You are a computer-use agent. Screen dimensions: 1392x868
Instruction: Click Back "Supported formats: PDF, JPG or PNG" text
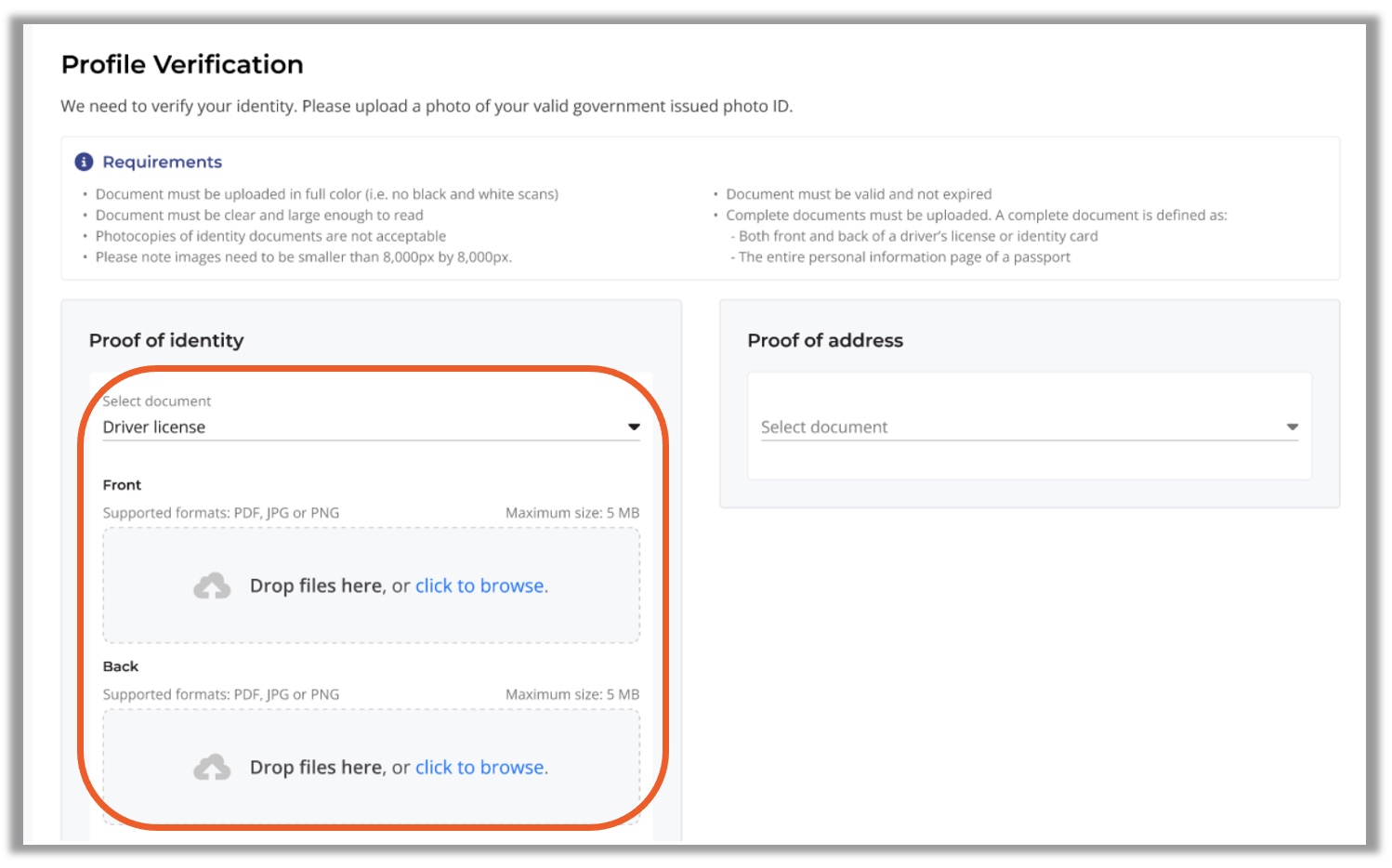221,694
